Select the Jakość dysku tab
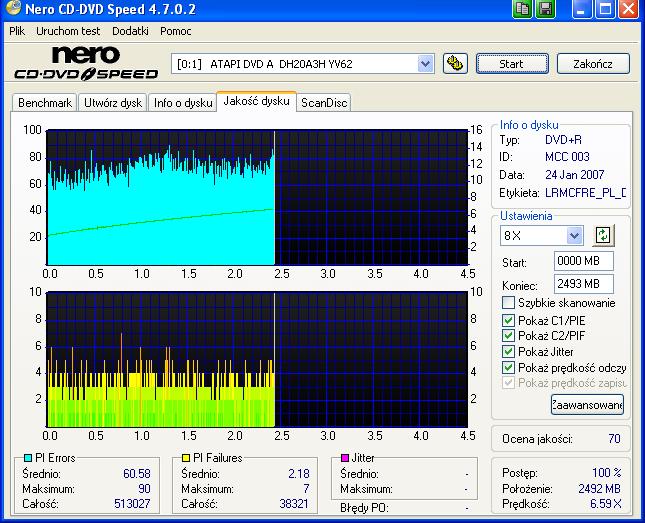Image resolution: width=645 pixels, height=523 pixels. click(256, 101)
